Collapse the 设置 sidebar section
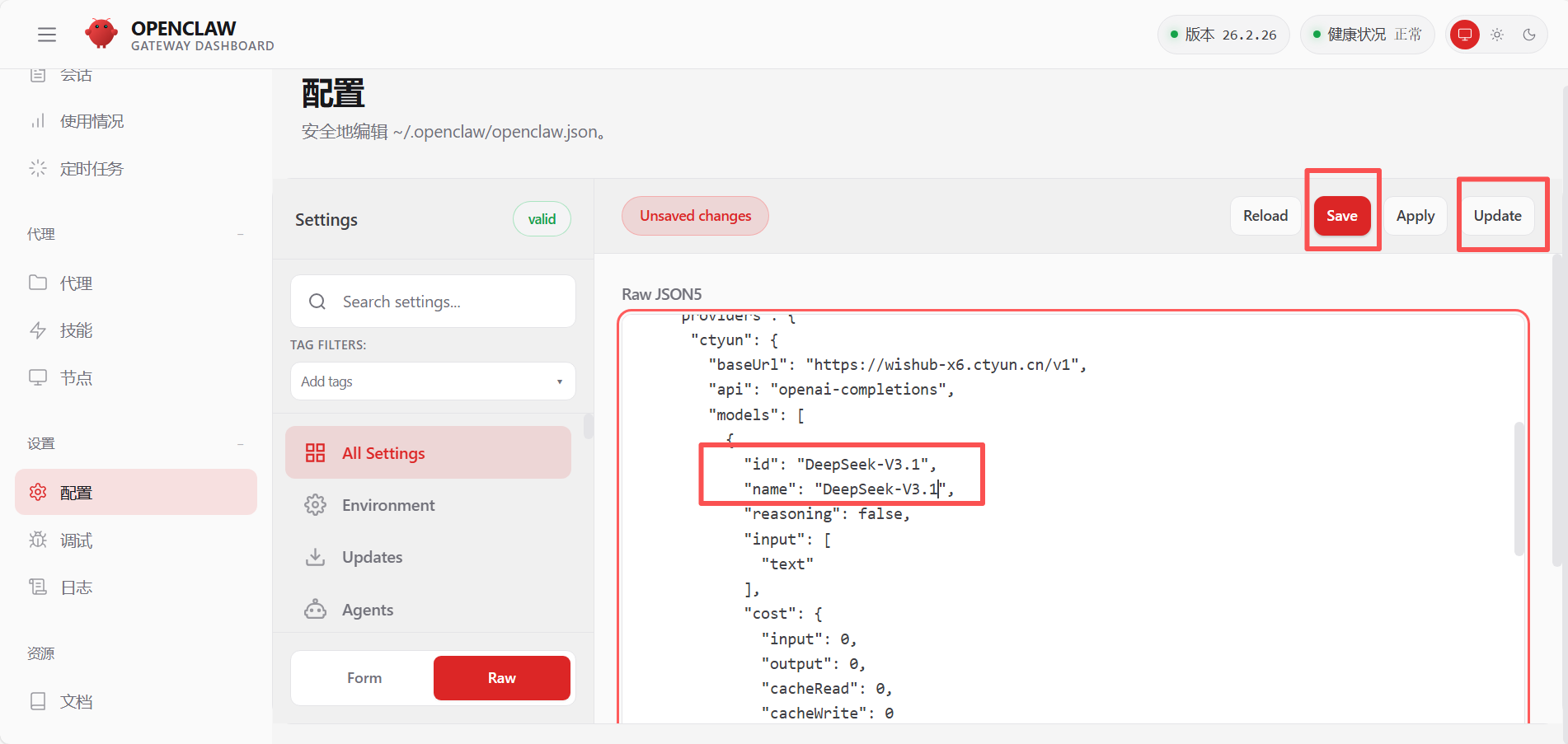1568x744 pixels. click(x=240, y=444)
